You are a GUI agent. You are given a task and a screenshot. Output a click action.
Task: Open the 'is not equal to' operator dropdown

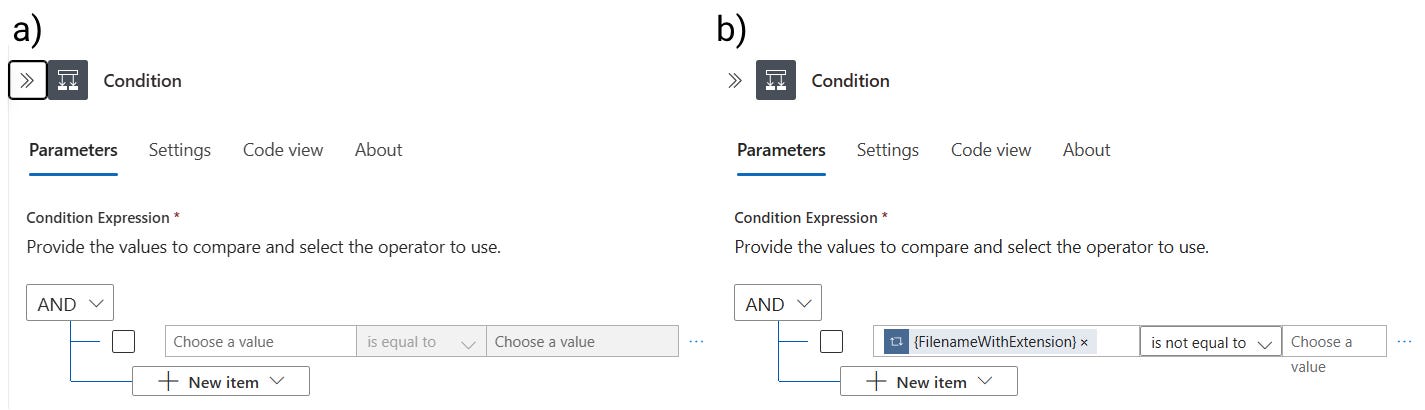click(1210, 342)
